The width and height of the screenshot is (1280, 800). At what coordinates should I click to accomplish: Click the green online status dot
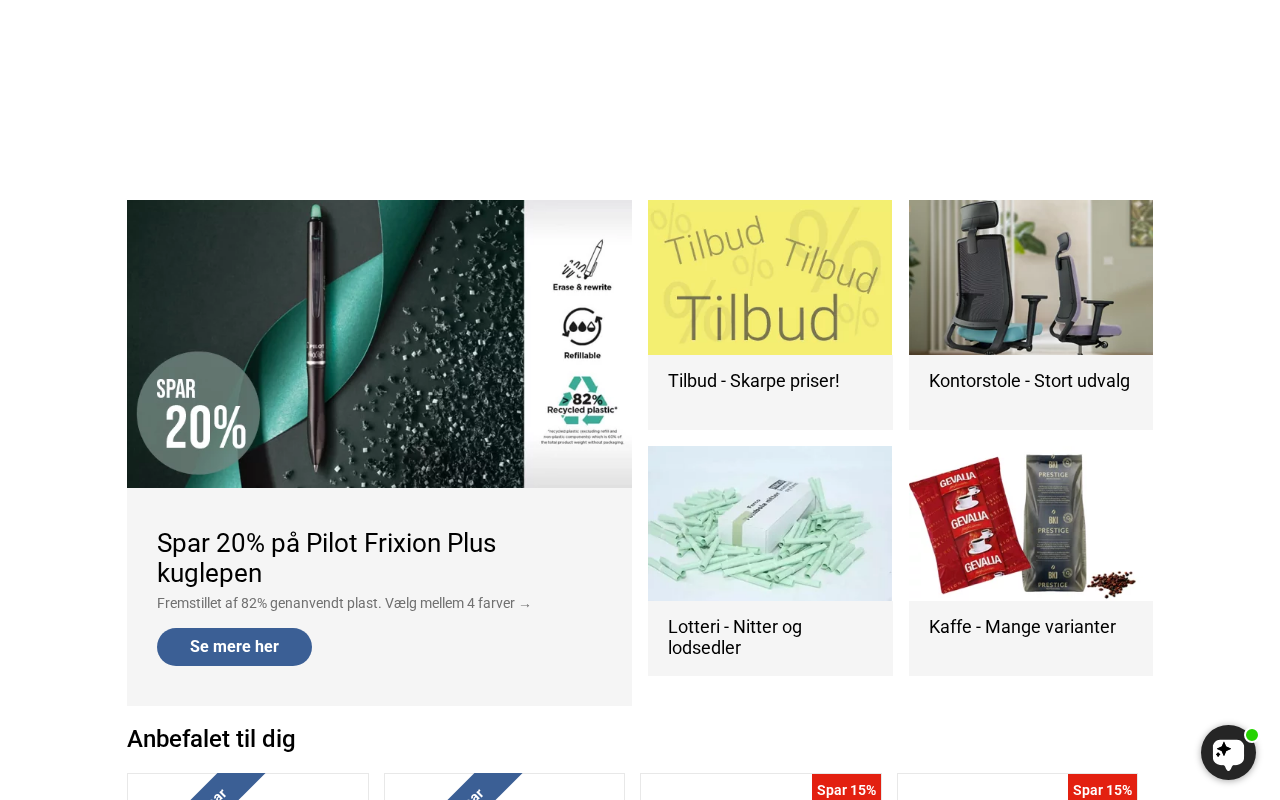point(1251,735)
